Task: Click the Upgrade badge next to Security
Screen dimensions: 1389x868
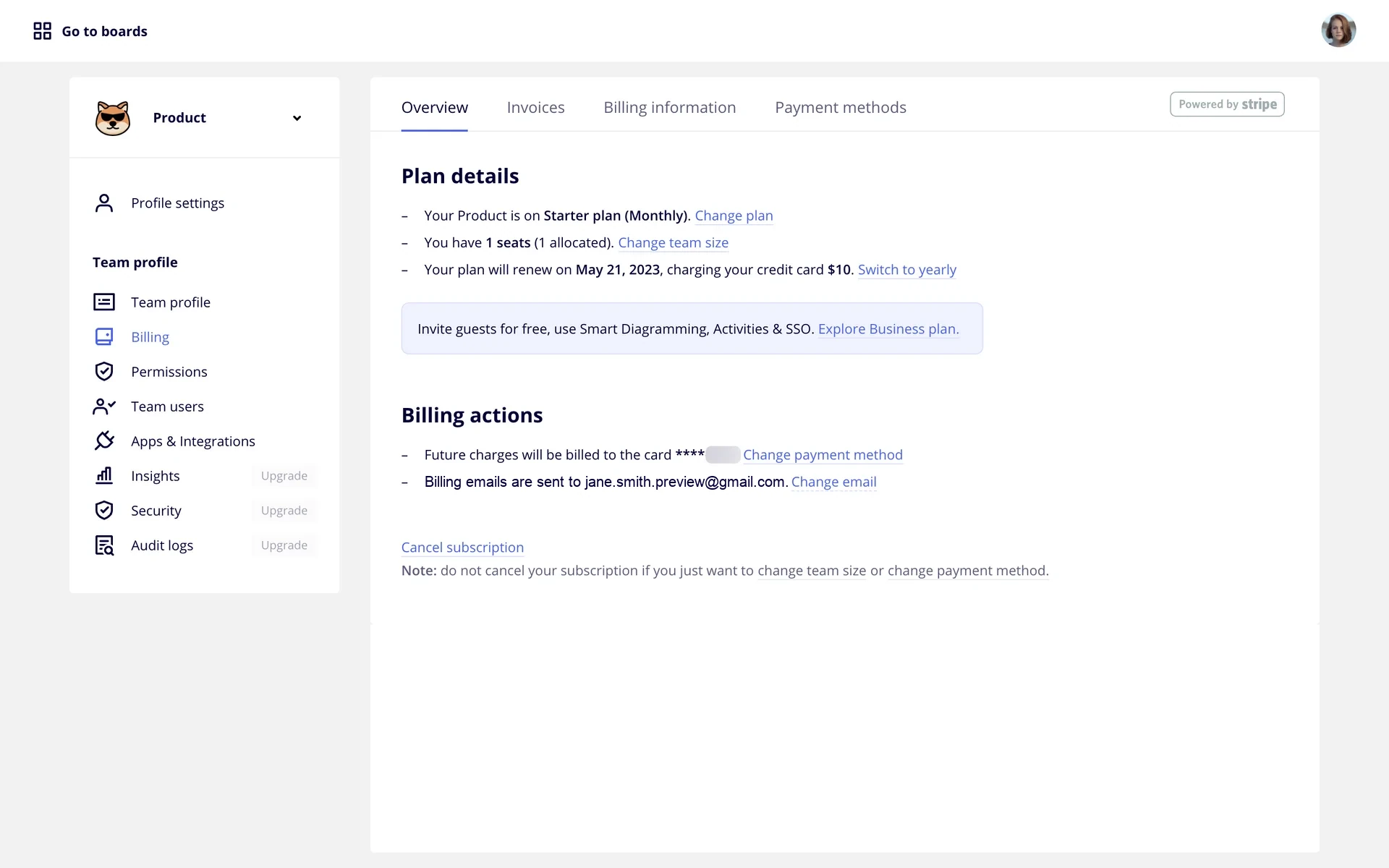Action: pyautogui.click(x=284, y=511)
